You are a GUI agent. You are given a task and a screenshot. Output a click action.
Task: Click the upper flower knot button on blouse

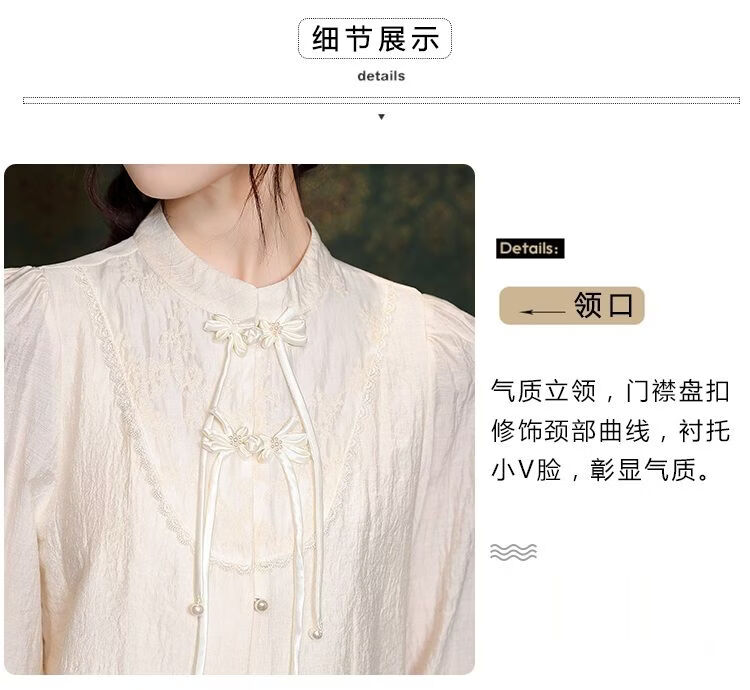[x=256, y=330]
